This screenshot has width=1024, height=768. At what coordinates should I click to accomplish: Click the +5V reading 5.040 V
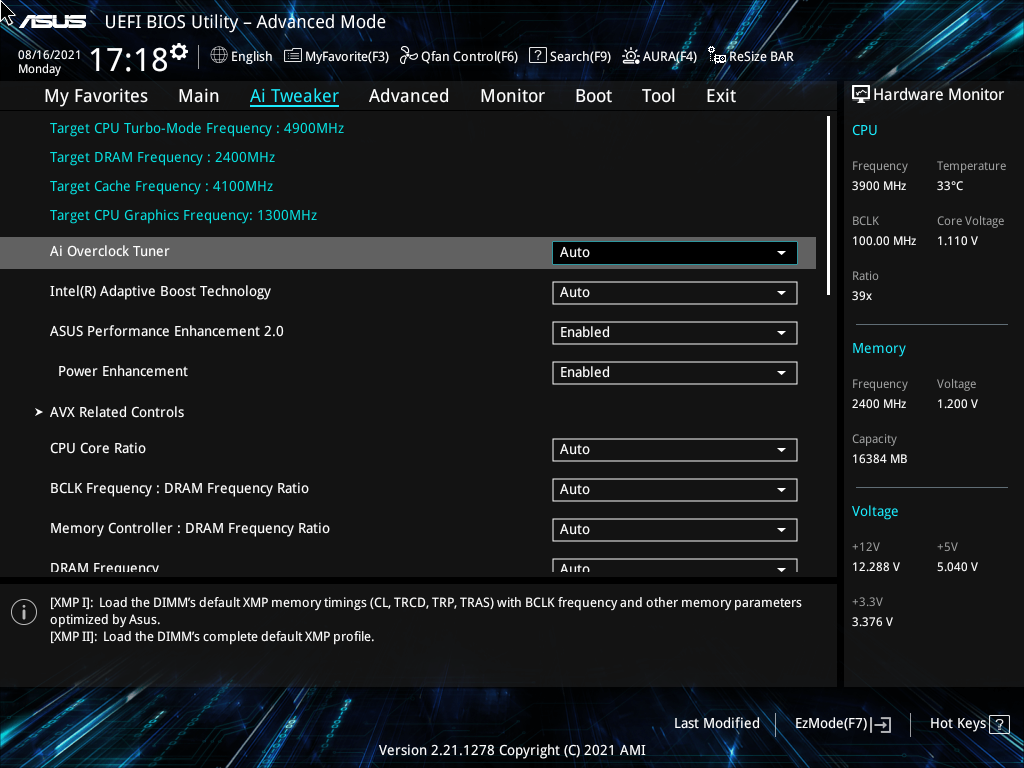pos(957,567)
